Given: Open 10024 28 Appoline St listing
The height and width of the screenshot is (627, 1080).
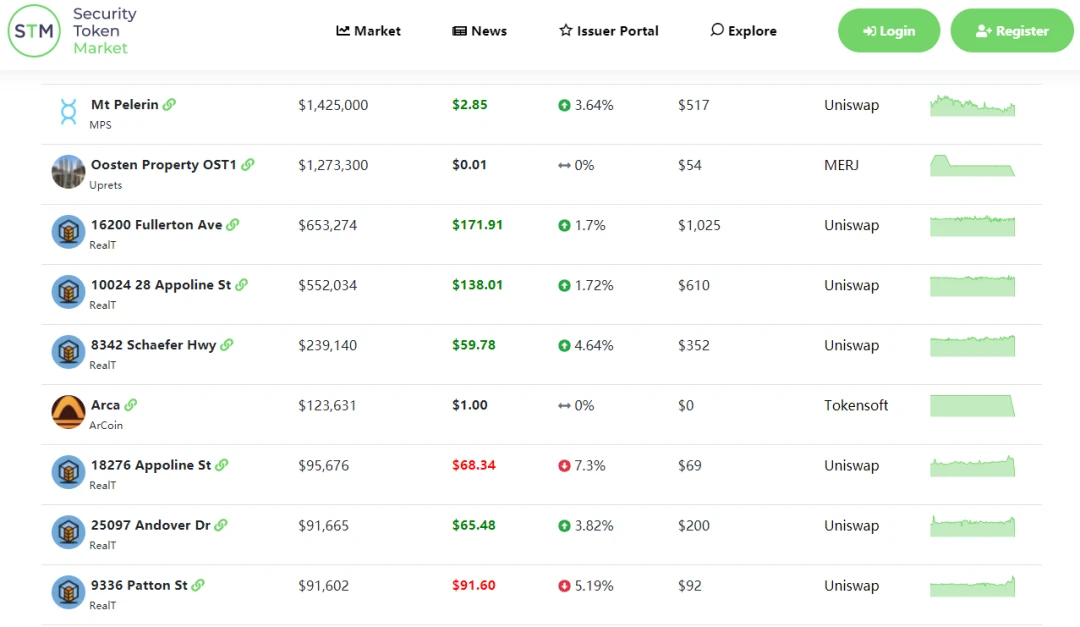Looking at the screenshot, I should 160,285.
